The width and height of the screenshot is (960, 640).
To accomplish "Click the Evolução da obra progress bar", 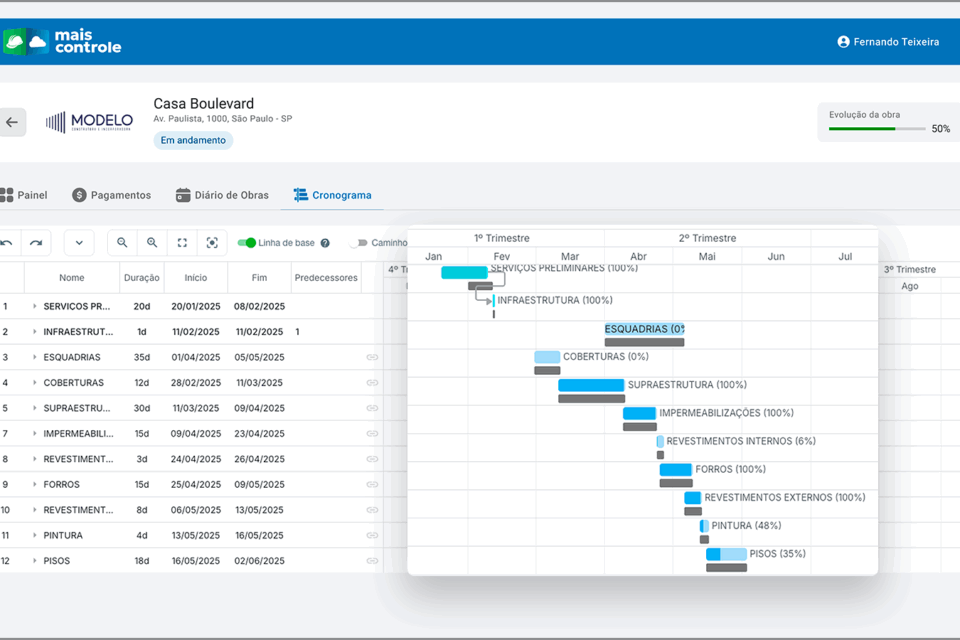I will (x=877, y=129).
